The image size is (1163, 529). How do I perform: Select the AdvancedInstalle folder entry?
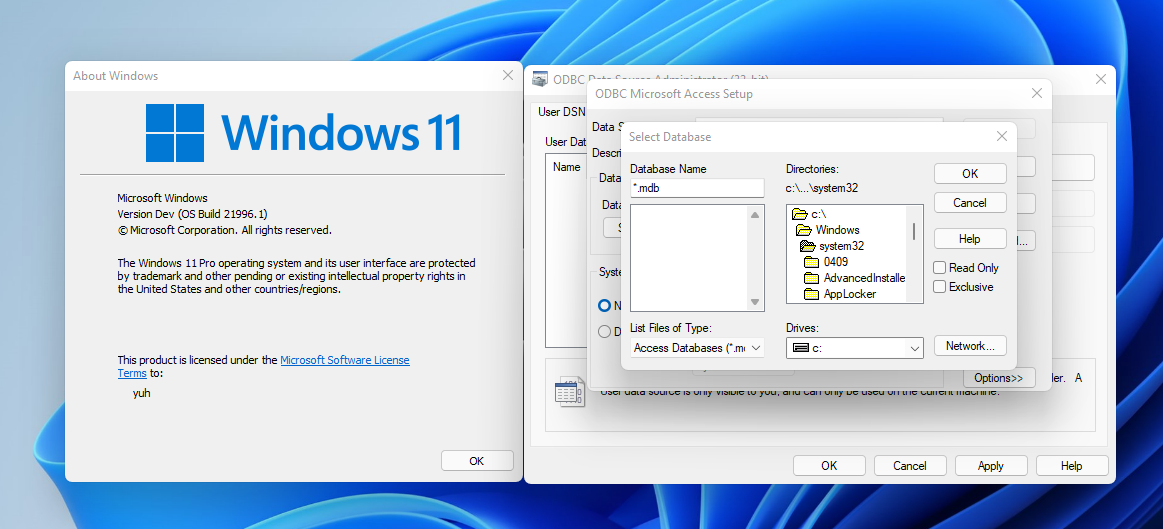tap(854, 277)
